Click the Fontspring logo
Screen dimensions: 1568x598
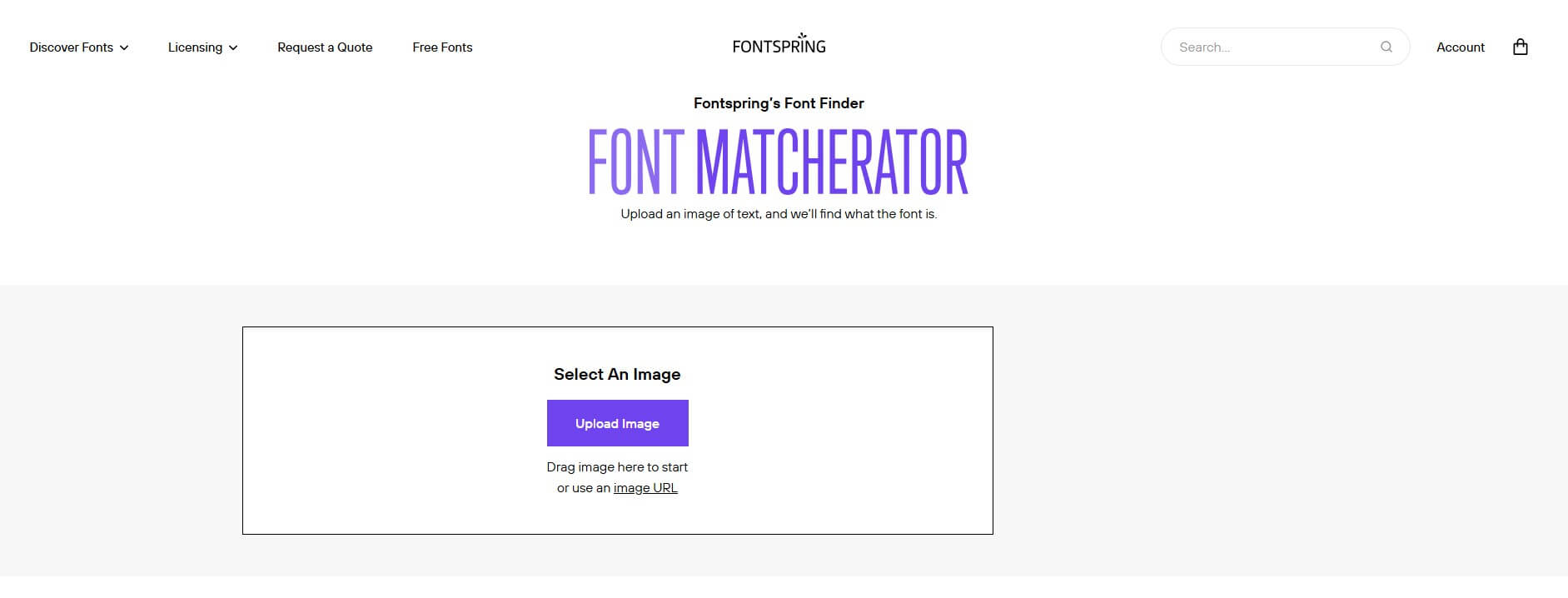(779, 43)
